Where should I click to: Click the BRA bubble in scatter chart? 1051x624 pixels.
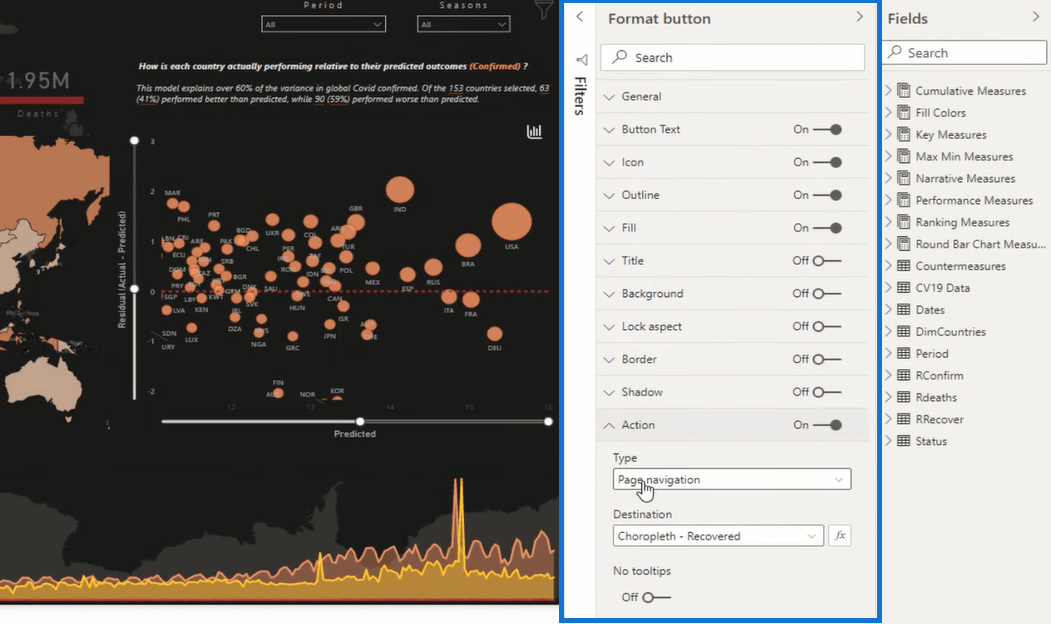468,246
